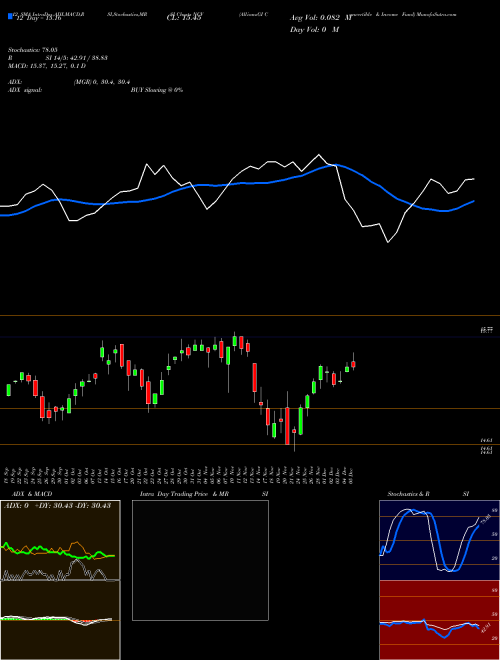Image resolution: width=500 pixels, height=660 pixels.
Task: Click the tall red candle at the November low
Action: point(287,425)
